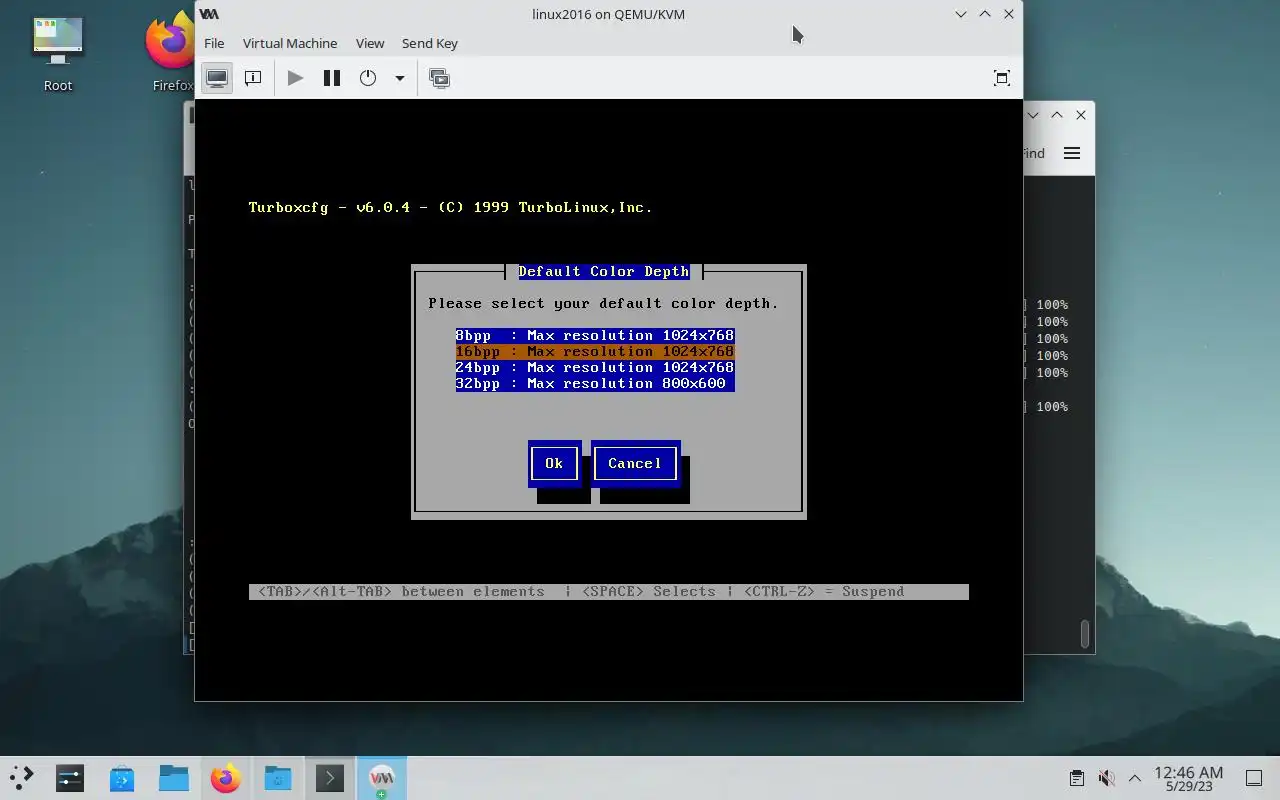This screenshot has width=1280, height=800.
Task: Click the Turboxcfg v6.0.4 header text
Action: pyautogui.click(x=450, y=207)
